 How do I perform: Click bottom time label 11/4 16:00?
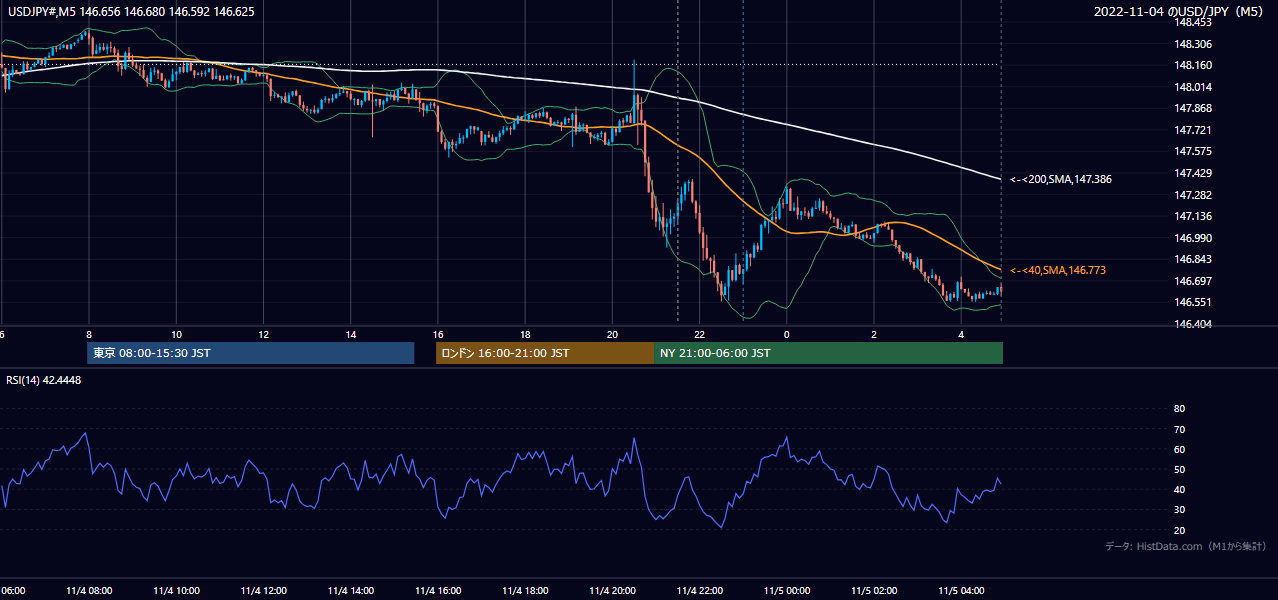tap(438, 590)
